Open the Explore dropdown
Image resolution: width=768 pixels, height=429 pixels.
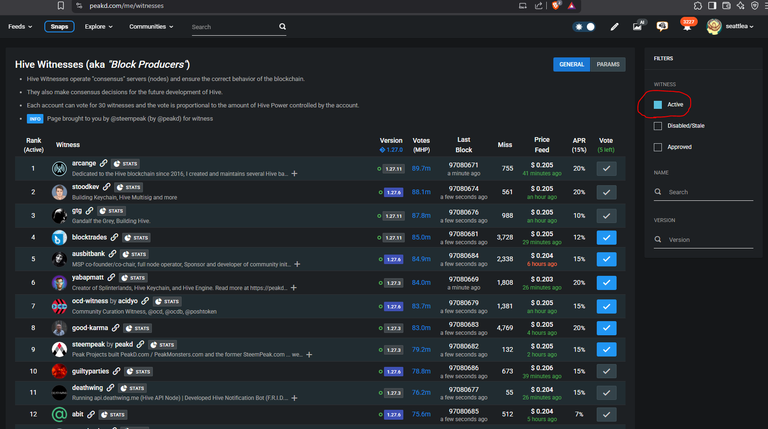(x=98, y=26)
